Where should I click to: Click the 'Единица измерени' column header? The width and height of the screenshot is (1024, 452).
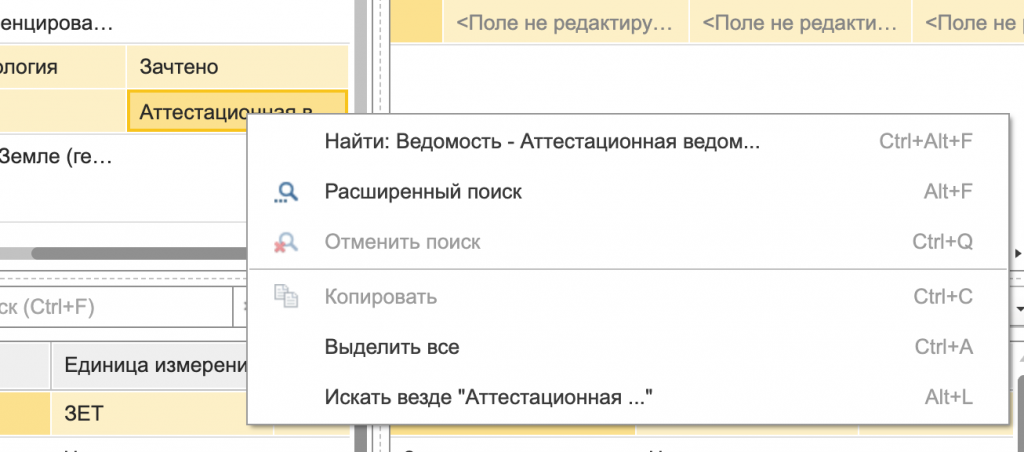pyautogui.click(x=150, y=364)
